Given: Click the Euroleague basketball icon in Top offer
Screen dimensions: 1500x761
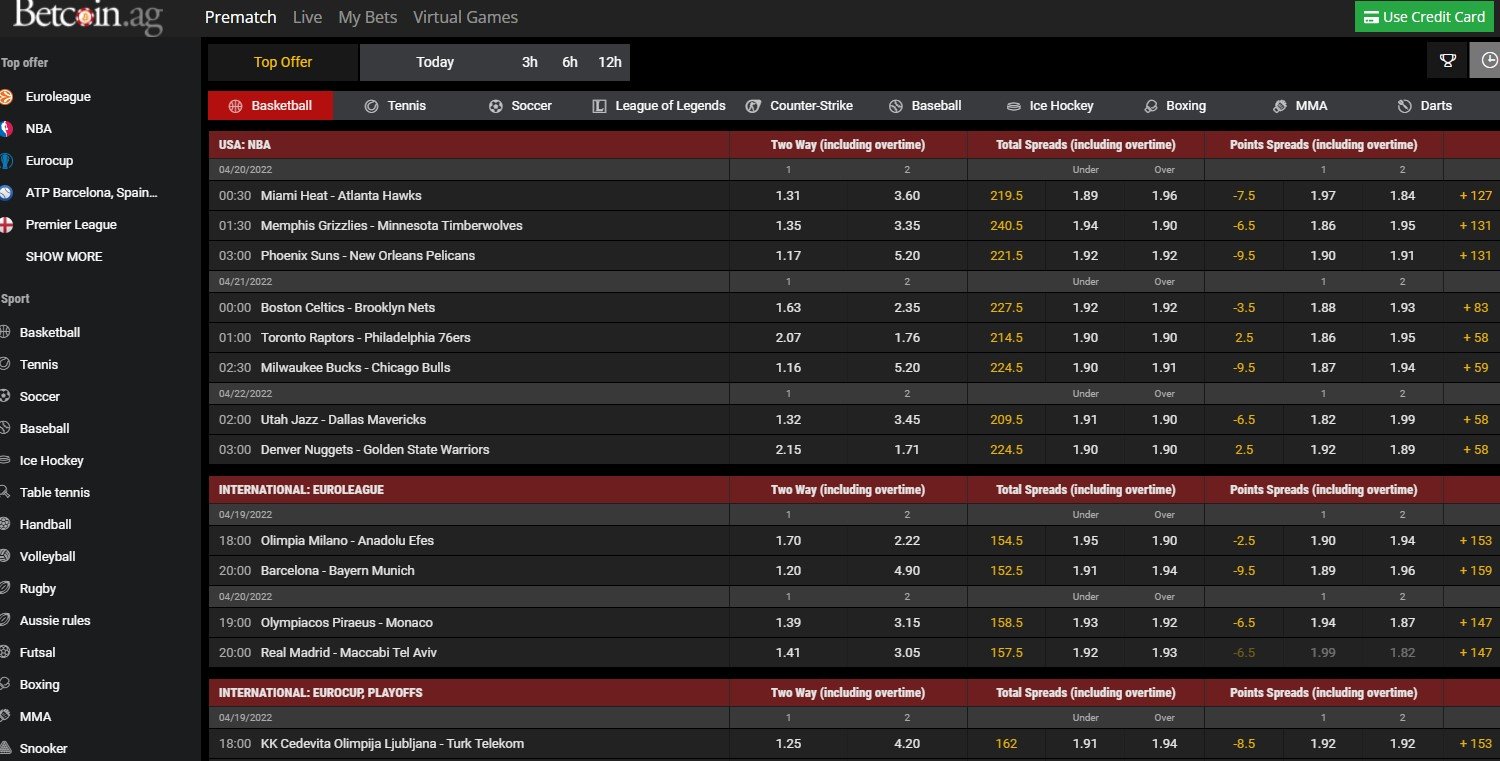Looking at the screenshot, I should click(6, 97).
